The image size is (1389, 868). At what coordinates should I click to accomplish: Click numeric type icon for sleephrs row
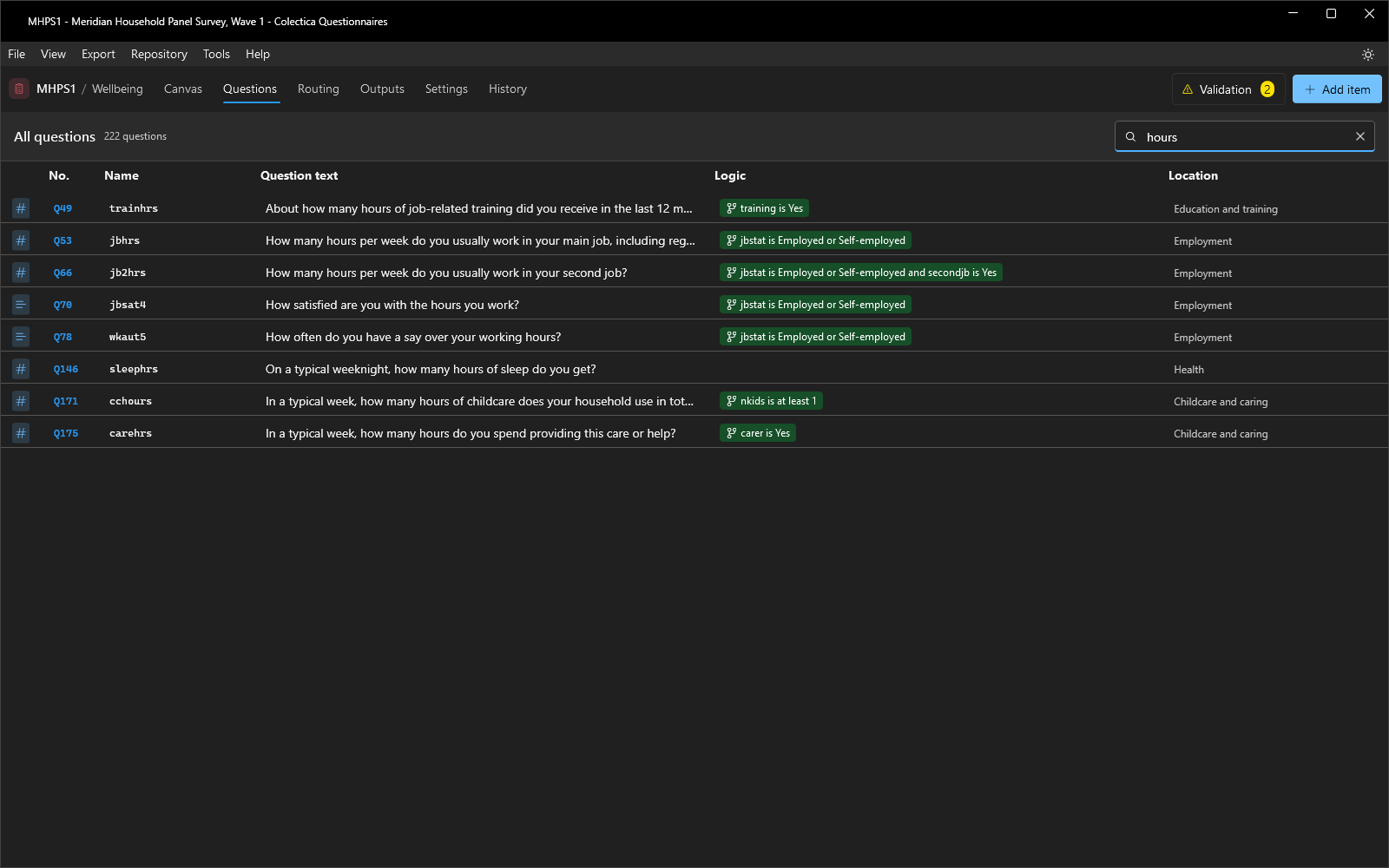click(21, 369)
